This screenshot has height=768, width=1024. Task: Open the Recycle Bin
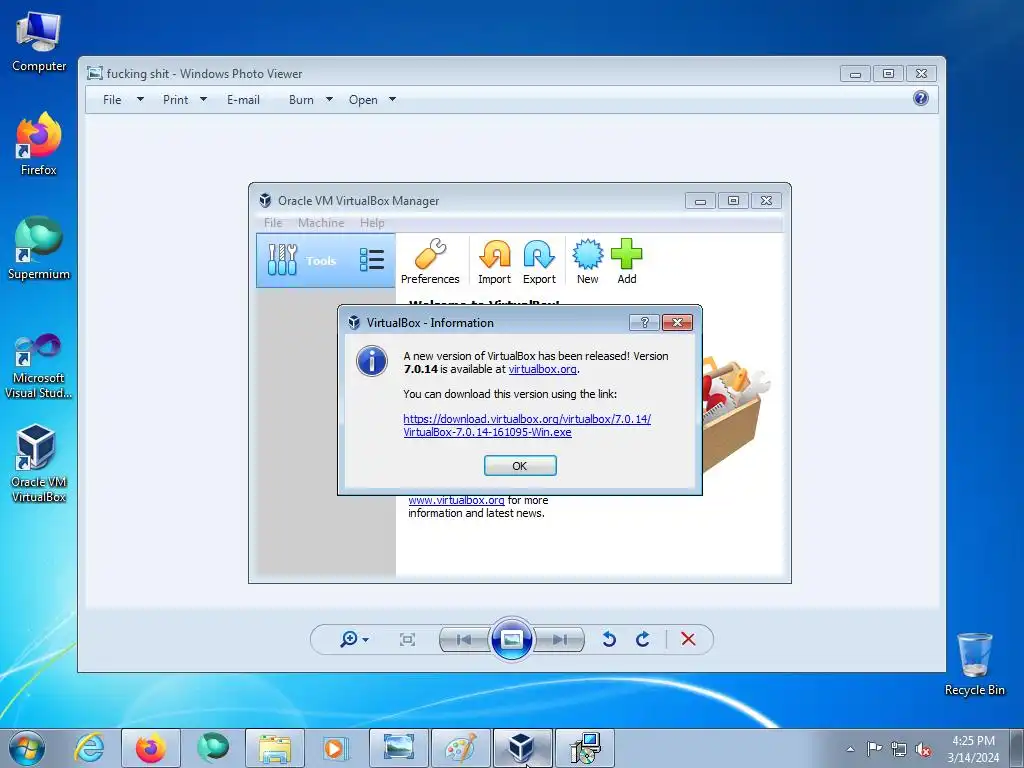(974, 664)
